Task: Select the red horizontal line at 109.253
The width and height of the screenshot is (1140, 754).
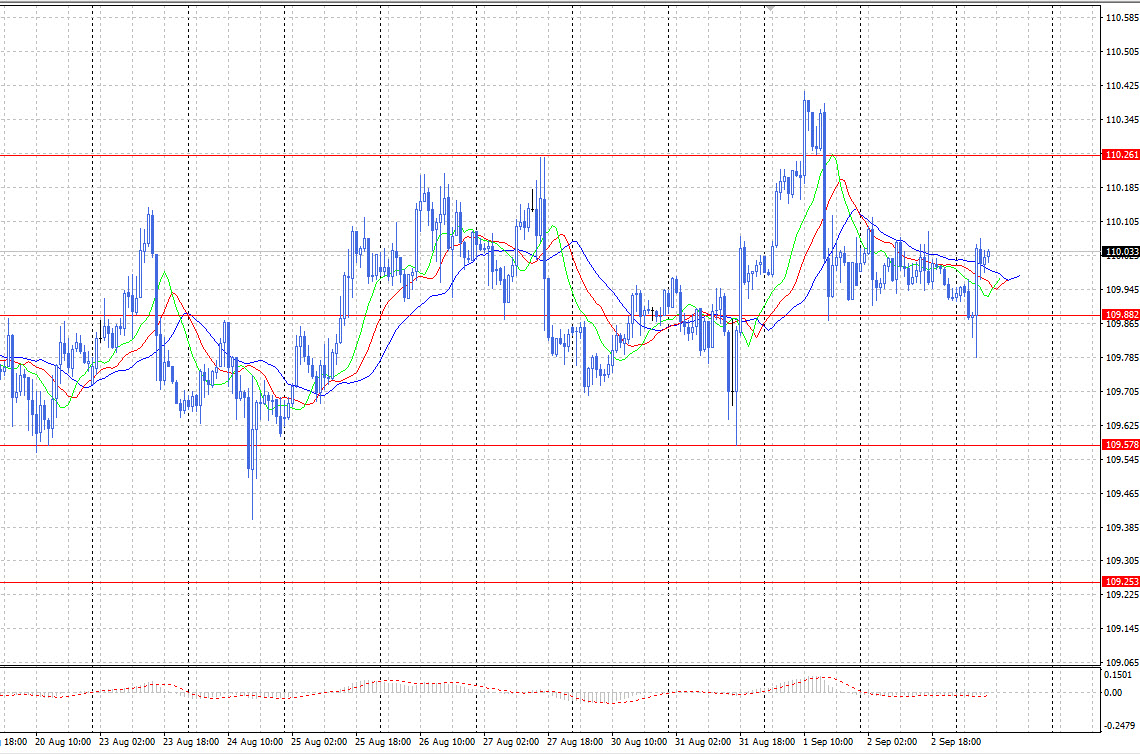Action: [550, 582]
